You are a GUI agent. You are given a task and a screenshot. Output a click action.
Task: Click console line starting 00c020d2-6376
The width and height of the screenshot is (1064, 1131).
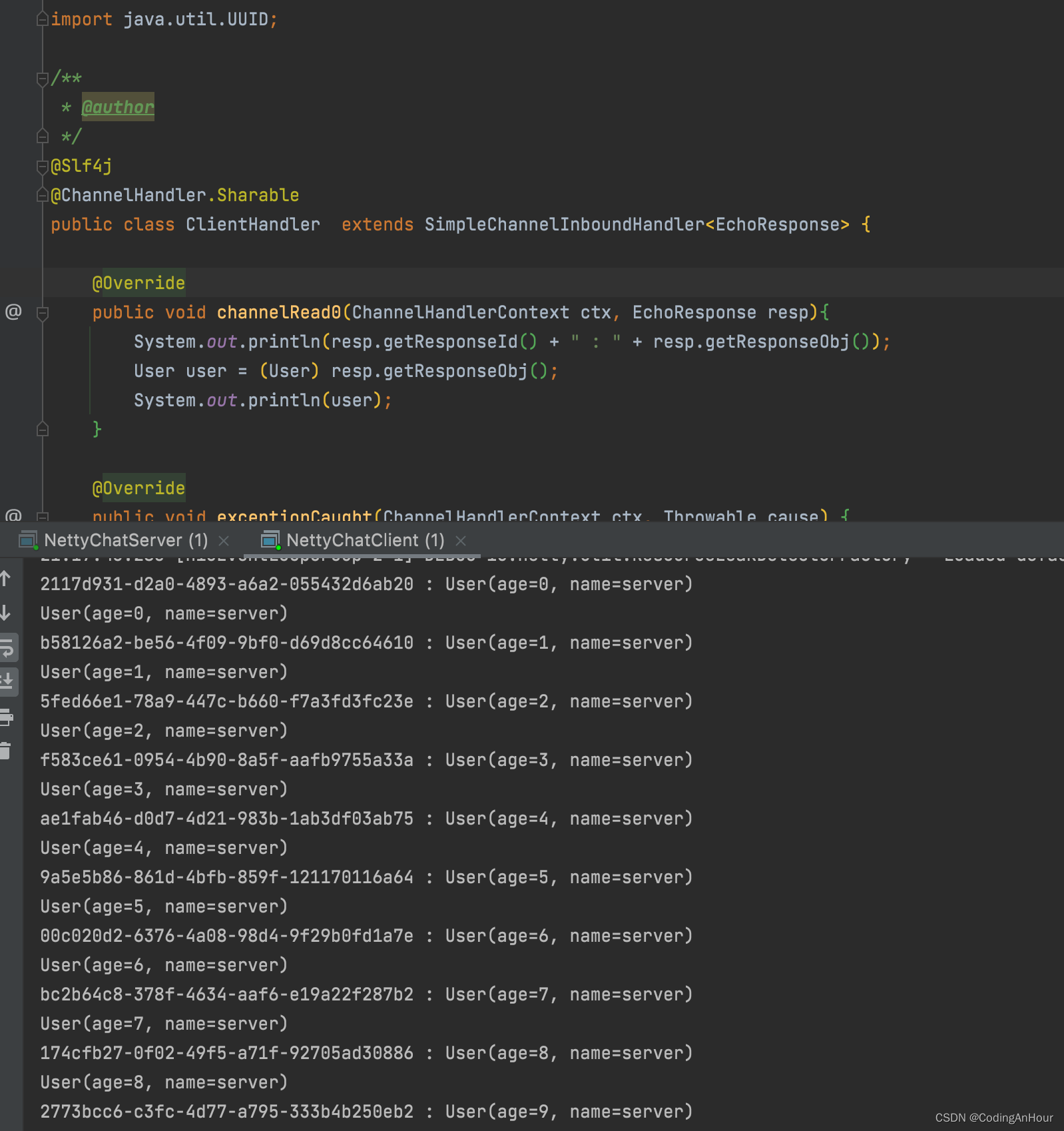pyautogui.click(x=366, y=936)
